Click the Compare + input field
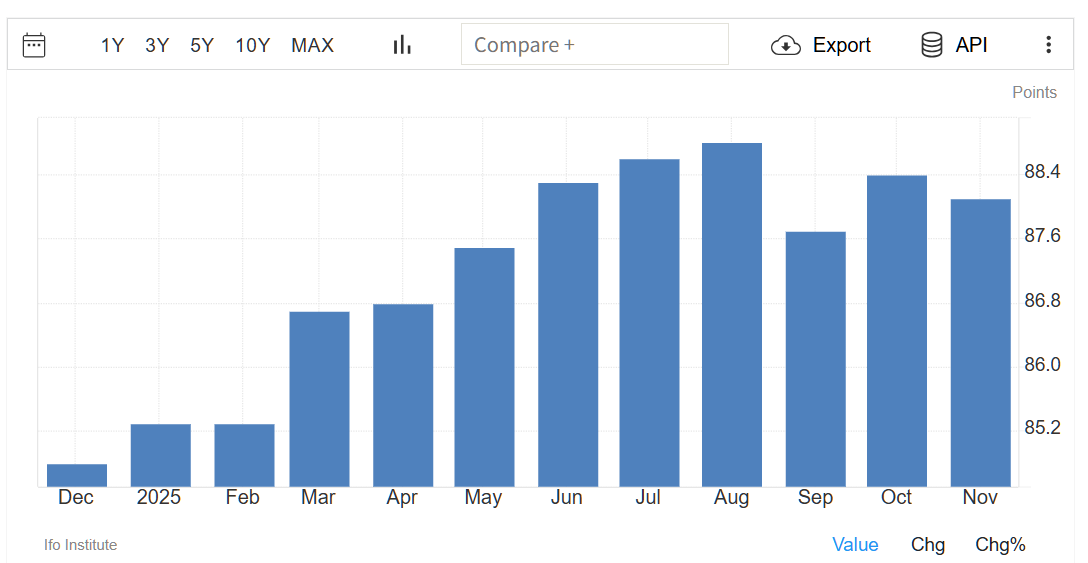Image resolution: width=1088 pixels, height=563 pixels. tap(594, 45)
